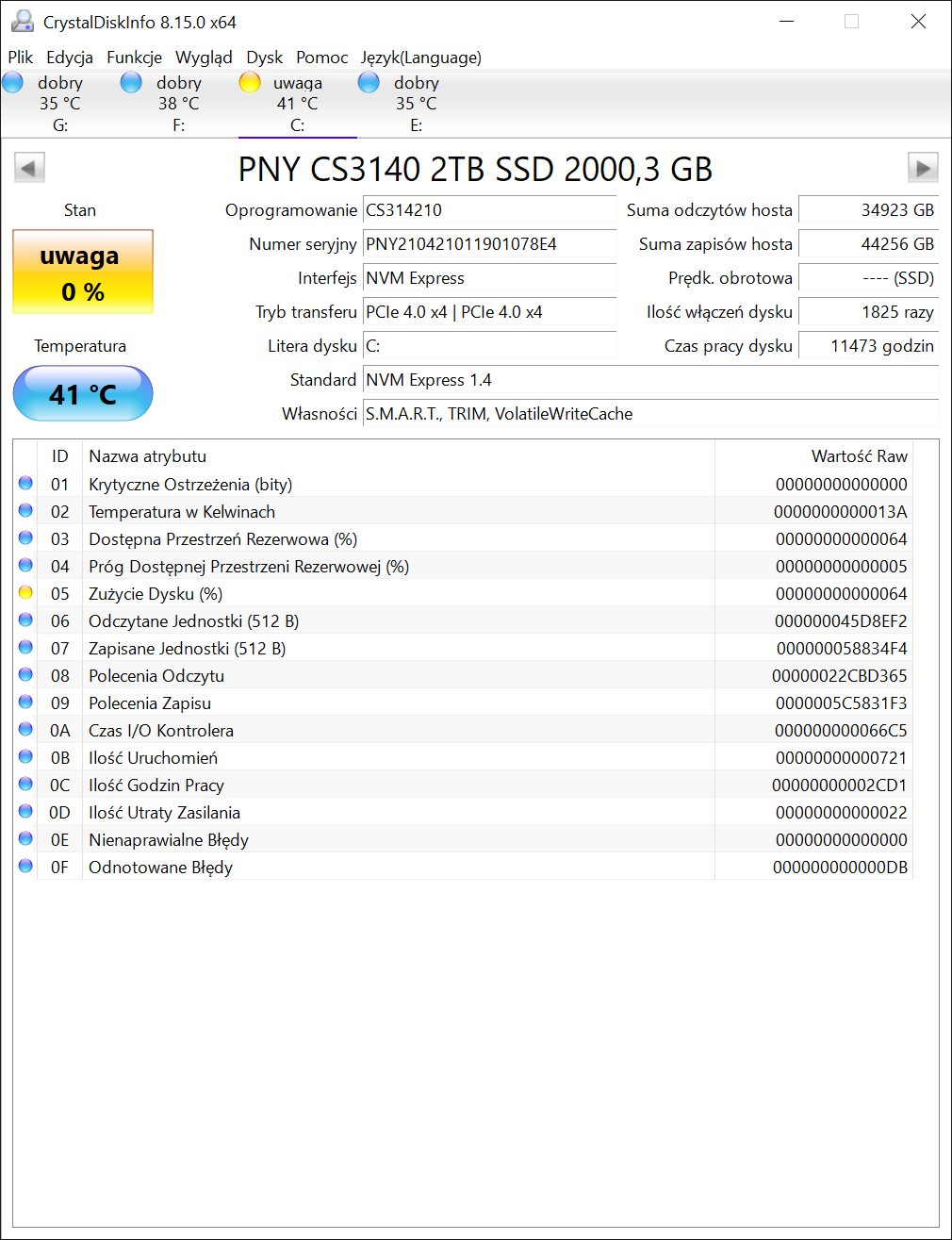Click the CrystalDiskInfo application icon in titlebar
The width and height of the screenshot is (952, 1240).
pos(22,21)
